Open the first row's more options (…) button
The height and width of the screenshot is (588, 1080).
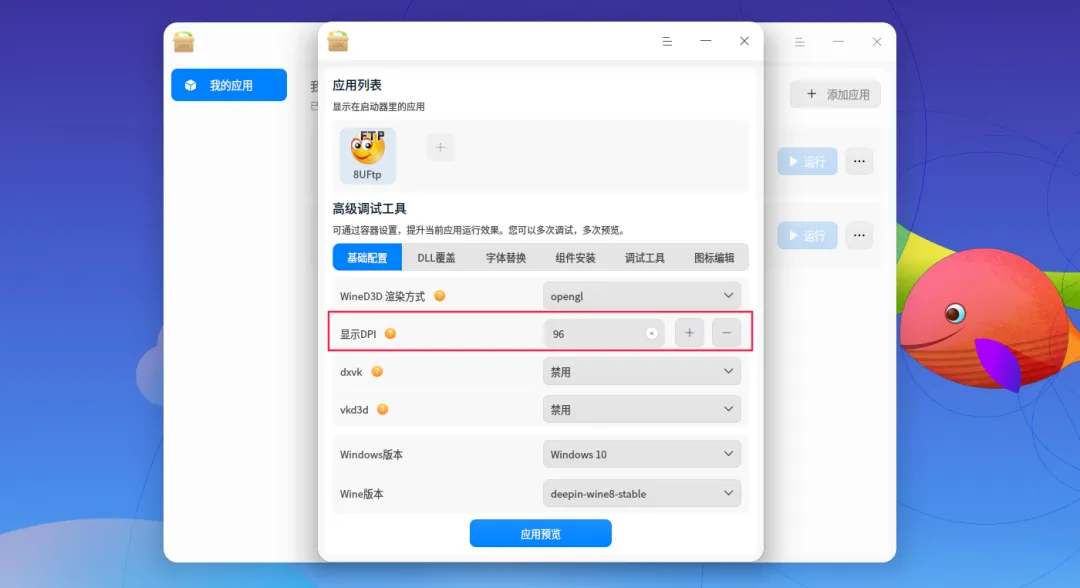pyautogui.click(x=859, y=161)
